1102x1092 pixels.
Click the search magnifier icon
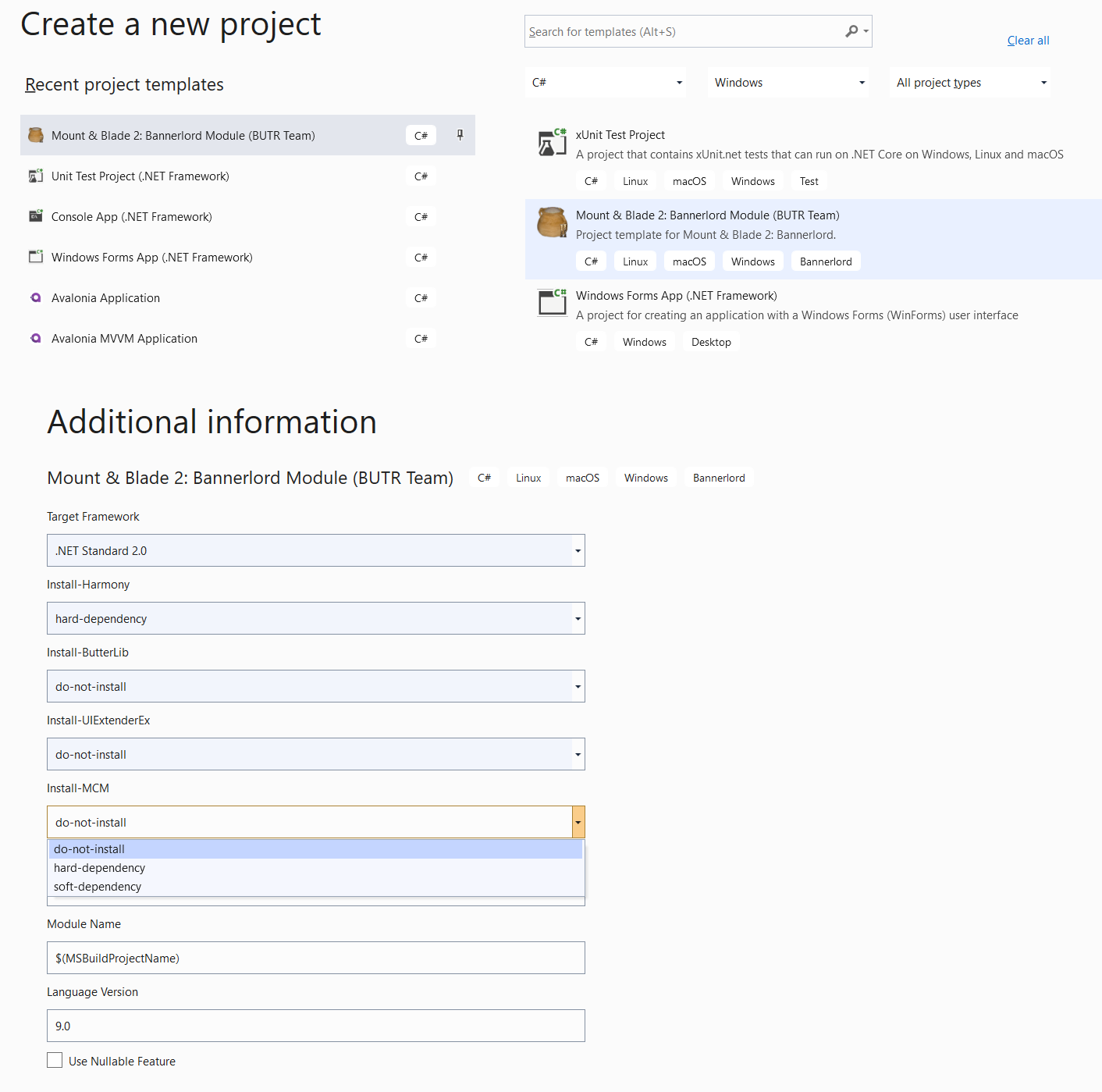(851, 31)
